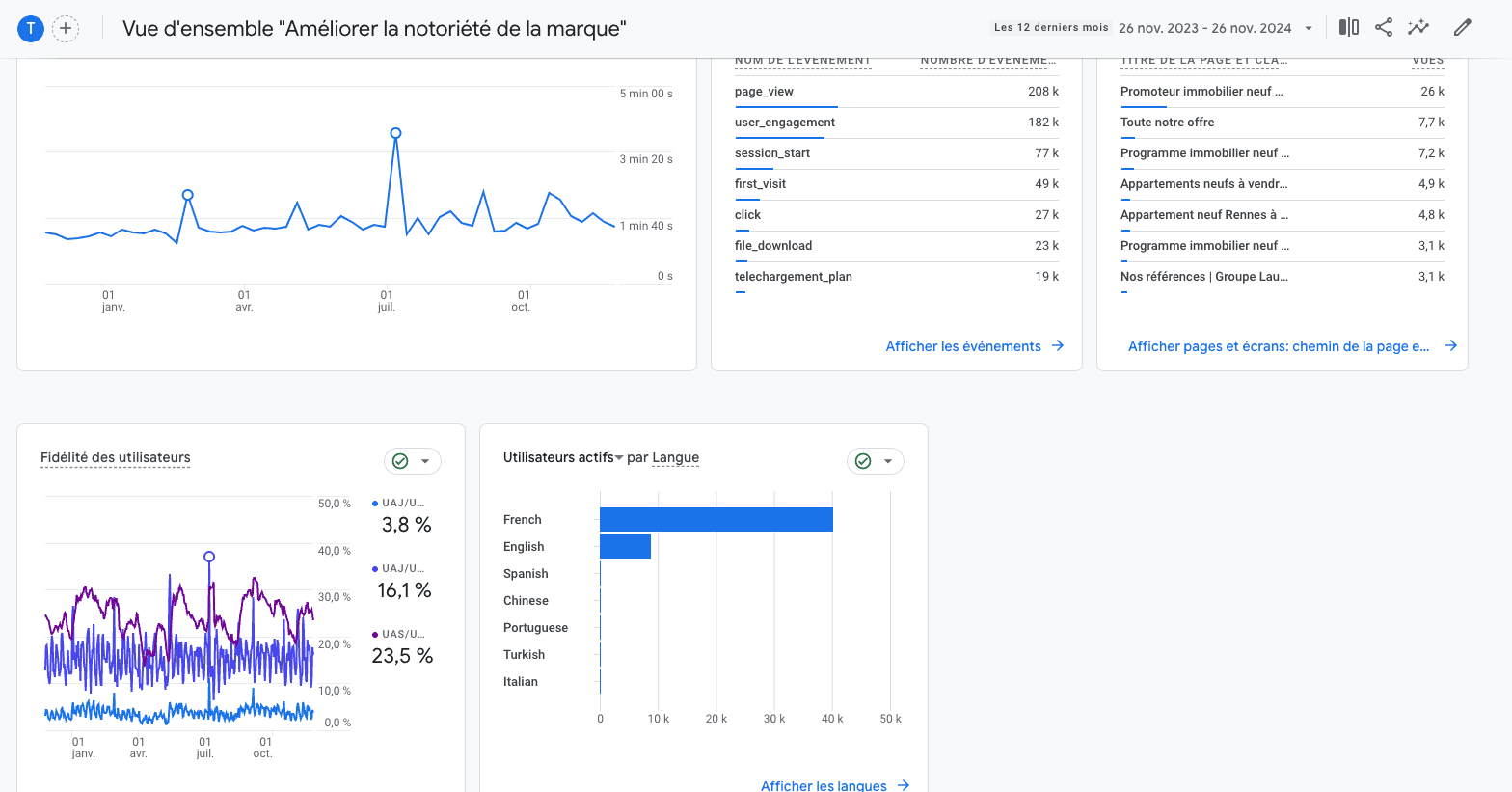The image size is (1512, 792).
Task: Click the blue T segment avatar
Action: 31,28
